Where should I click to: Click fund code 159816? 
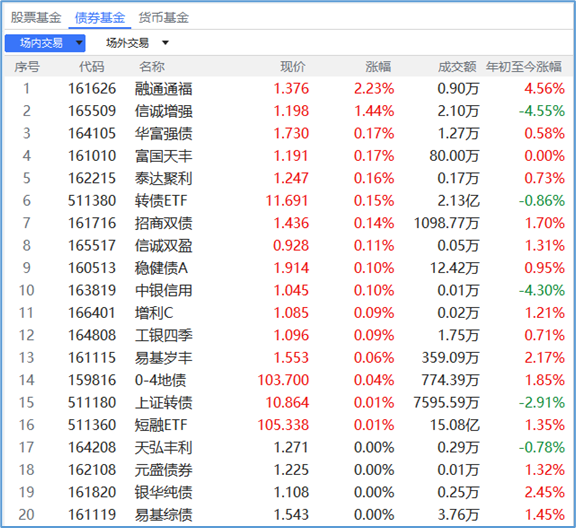tap(92, 380)
